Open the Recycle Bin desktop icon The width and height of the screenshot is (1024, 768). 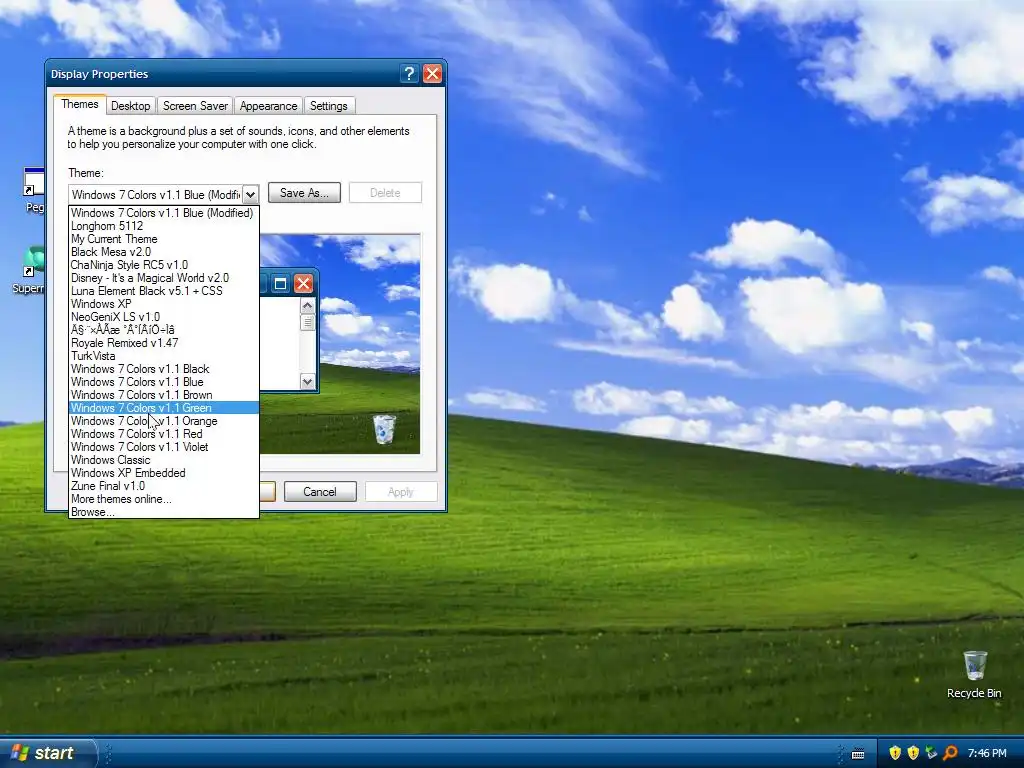click(974, 675)
